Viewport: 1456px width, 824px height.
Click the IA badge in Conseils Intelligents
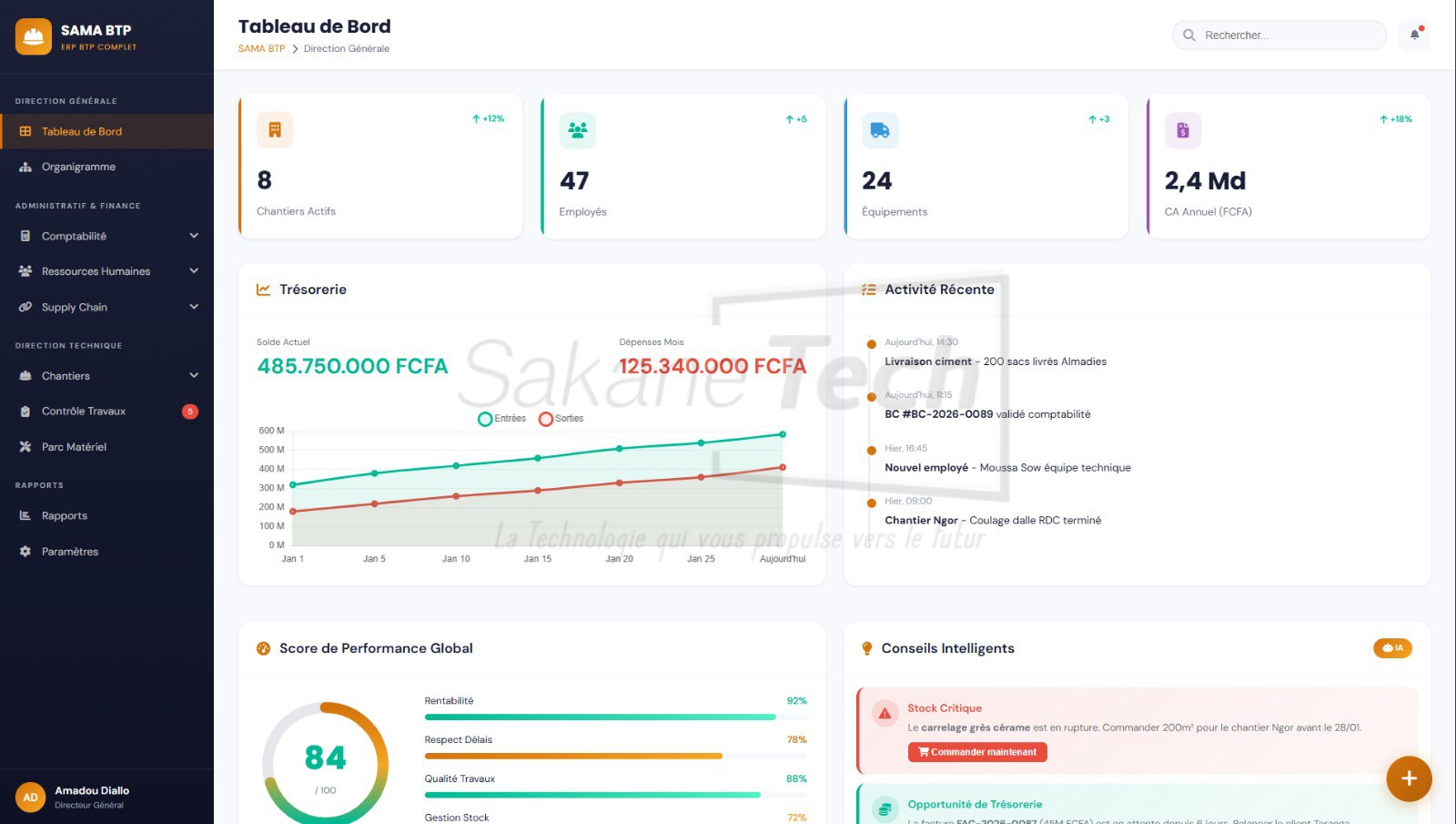tap(1392, 648)
